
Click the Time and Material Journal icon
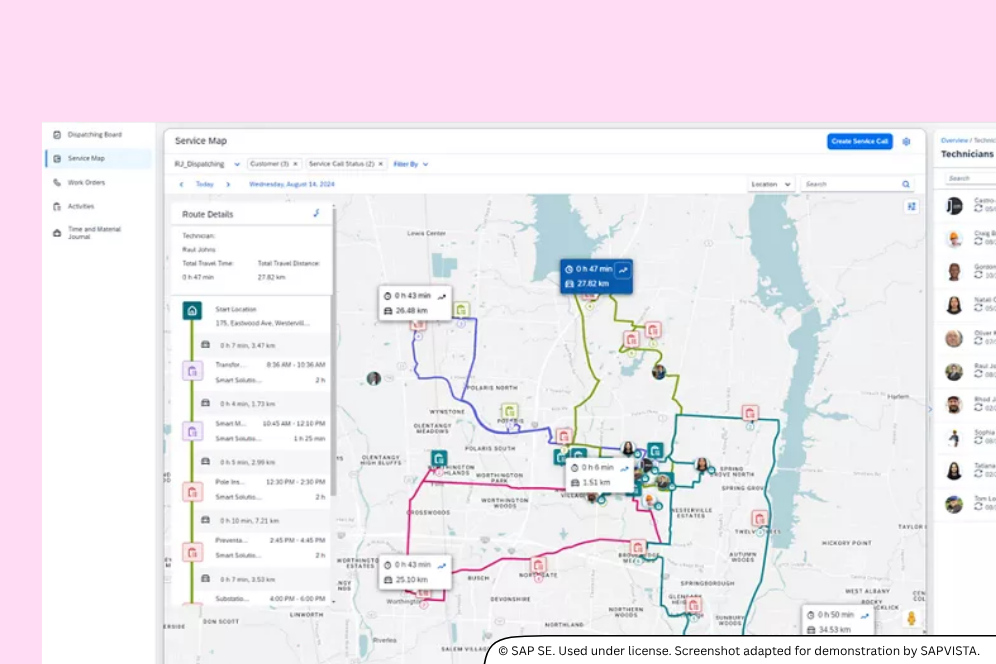click(x=57, y=233)
